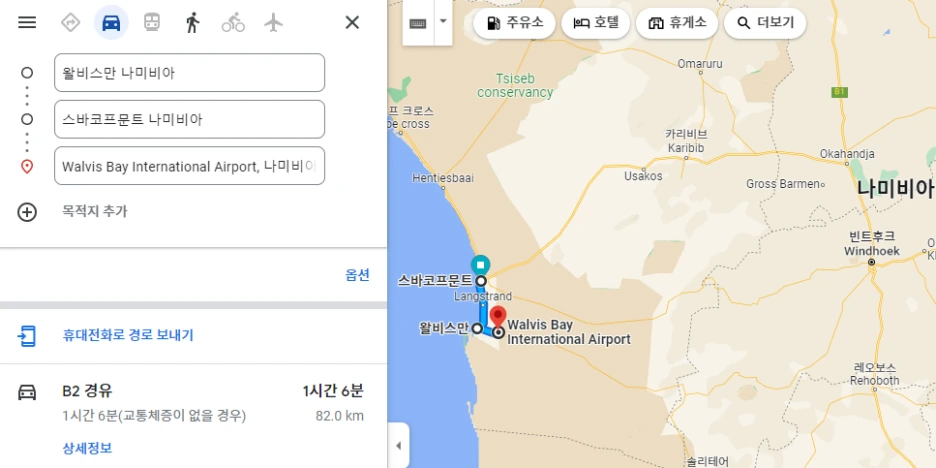Send route to phone link

(x=128, y=335)
